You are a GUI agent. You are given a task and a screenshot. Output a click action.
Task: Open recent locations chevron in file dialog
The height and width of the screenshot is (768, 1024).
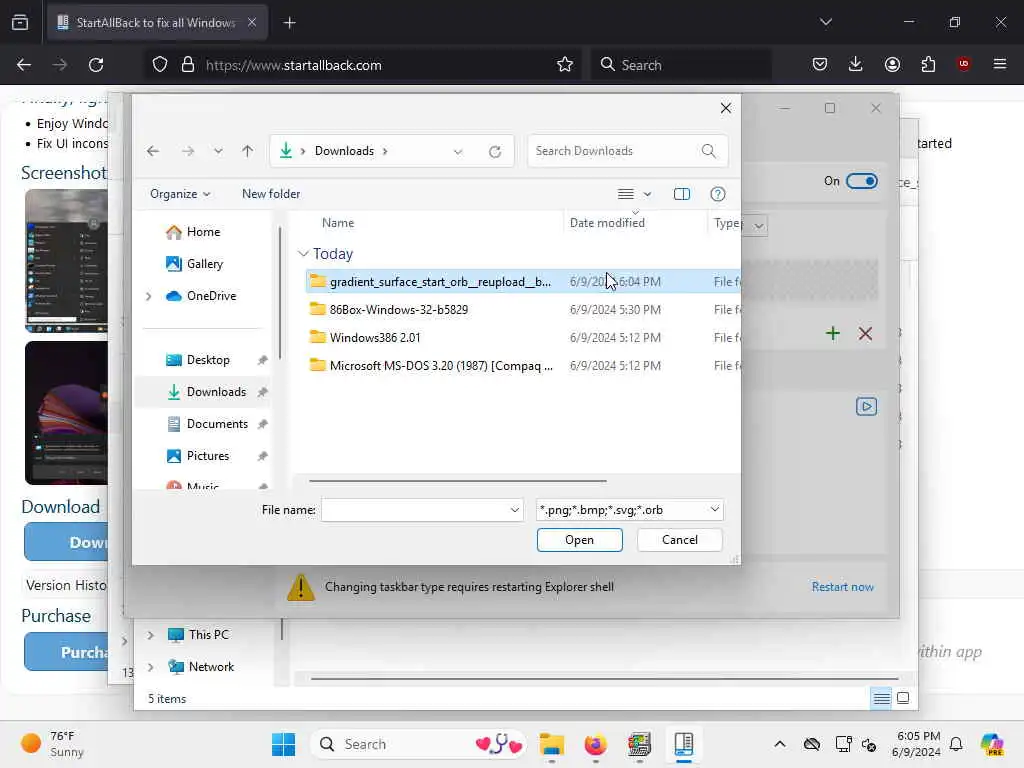[218, 152]
